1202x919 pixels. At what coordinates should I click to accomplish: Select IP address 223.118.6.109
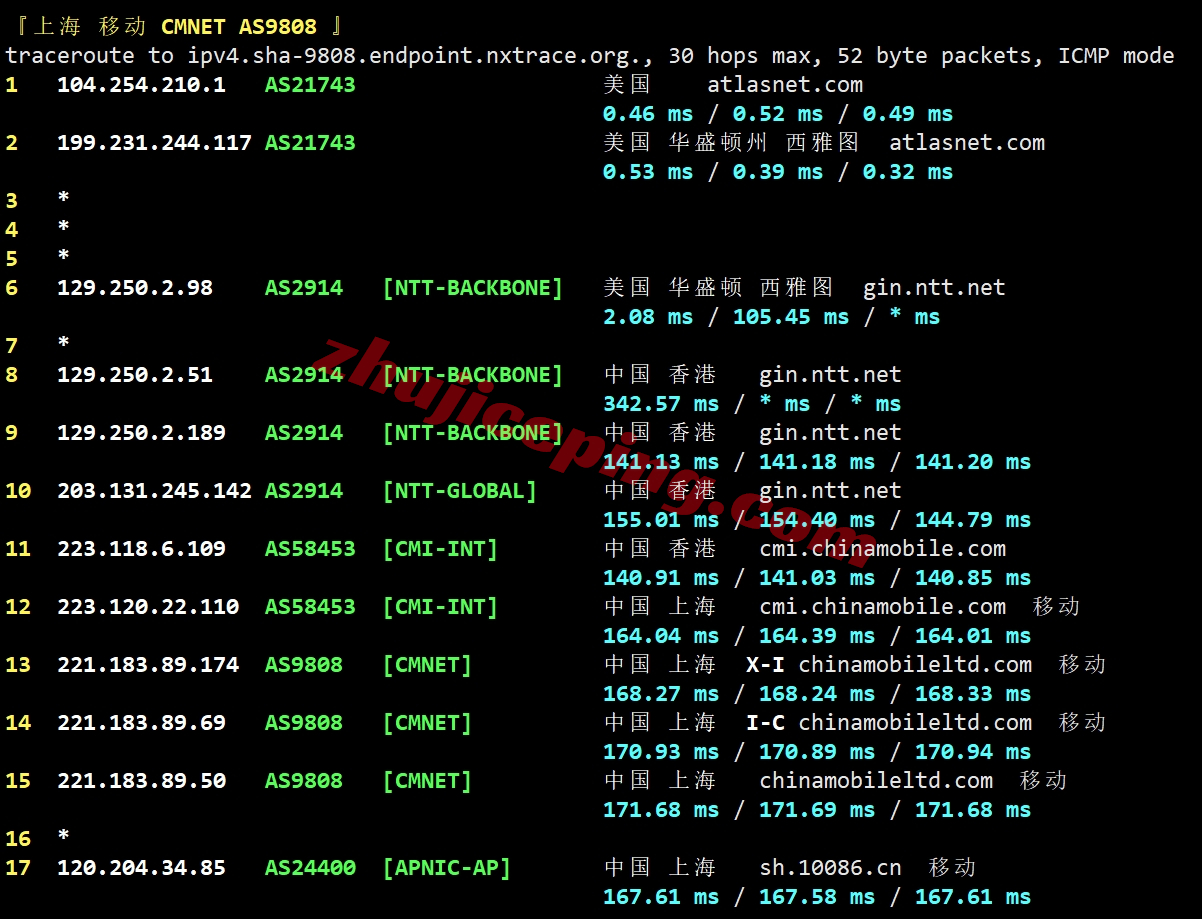(x=141, y=549)
